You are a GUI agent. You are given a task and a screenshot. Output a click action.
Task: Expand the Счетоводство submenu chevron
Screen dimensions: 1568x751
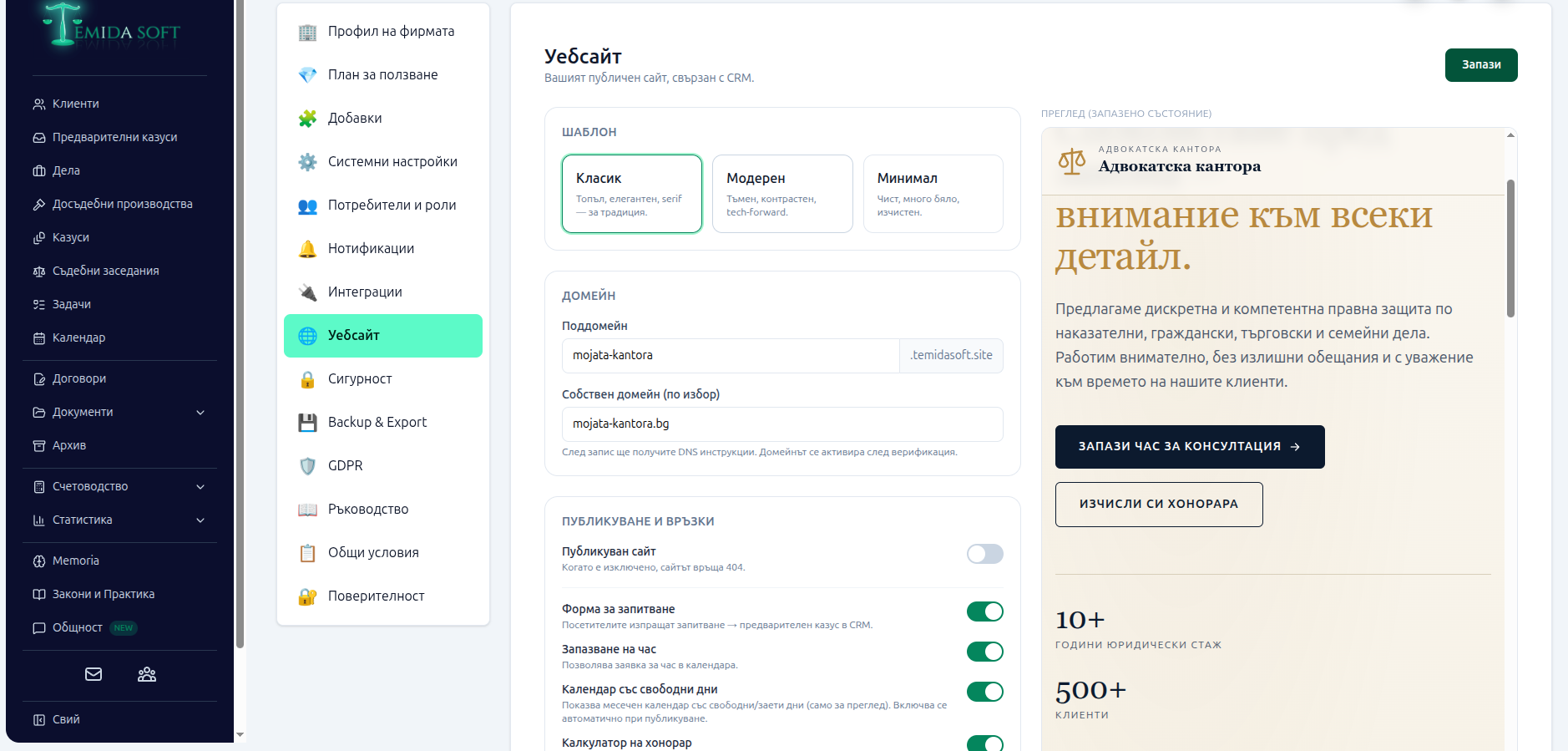(200, 487)
